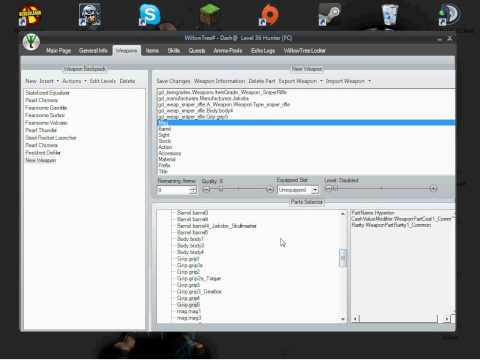Select mag.mag1 in the parts tree
Image resolution: width=480 pixels, height=360 pixels.
point(188,311)
